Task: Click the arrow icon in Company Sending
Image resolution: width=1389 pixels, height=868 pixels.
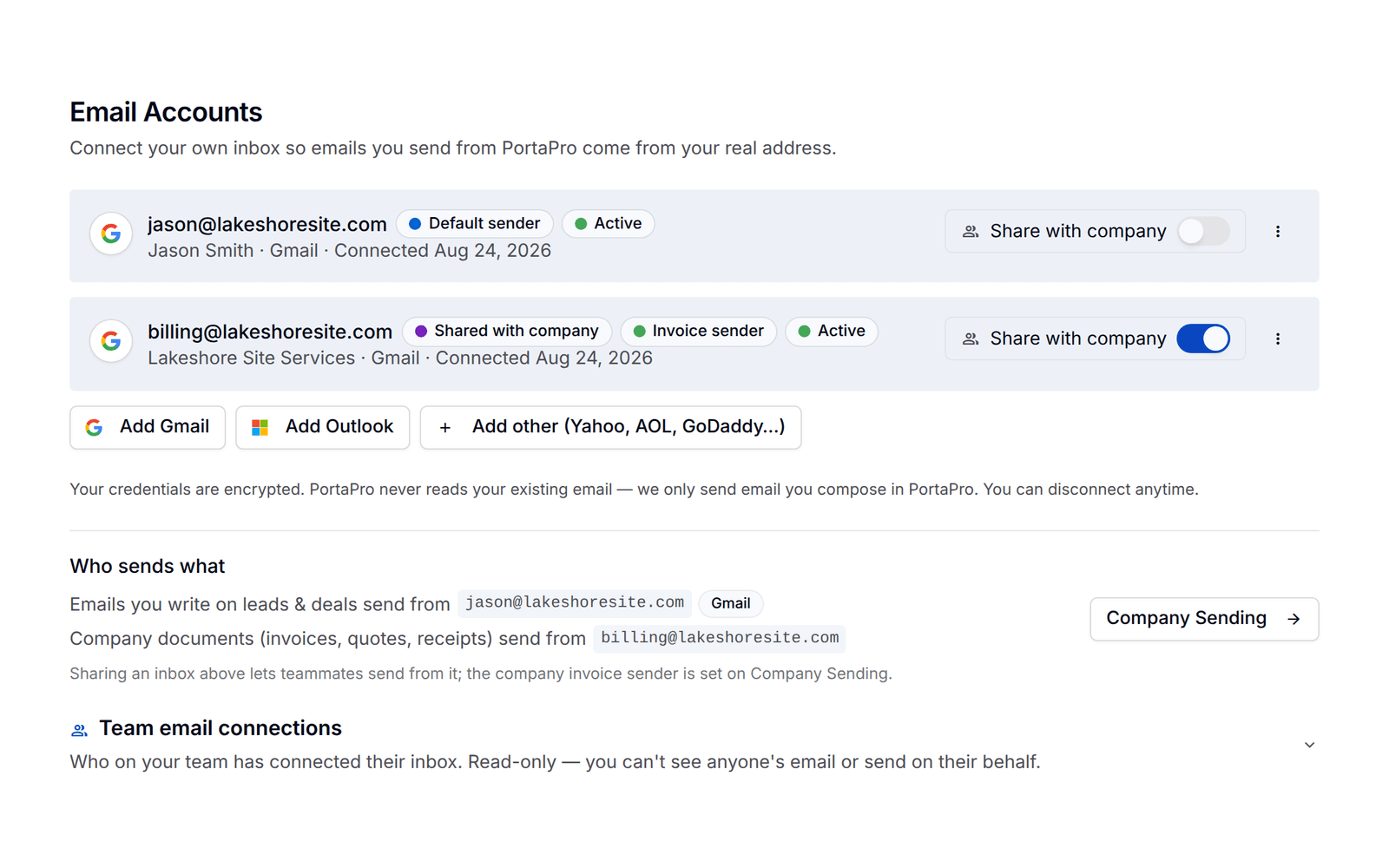Action: (1294, 619)
